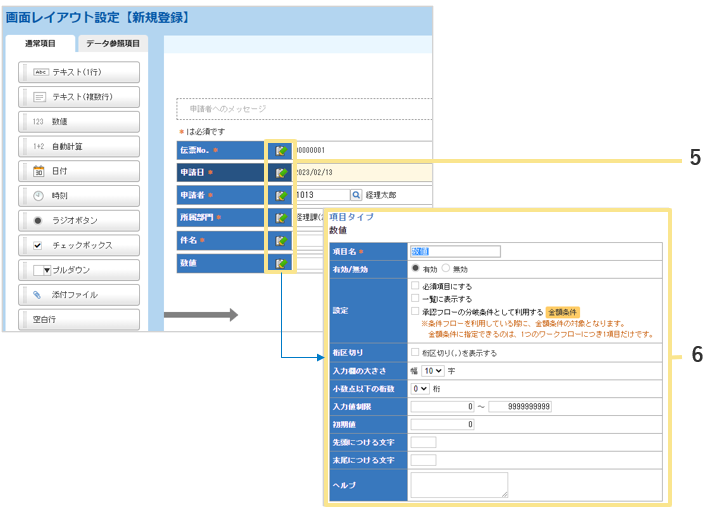The width and height of the screenshot is (712, 512).
Task: Select the 日付 calendar item
Action: point(78,171)
